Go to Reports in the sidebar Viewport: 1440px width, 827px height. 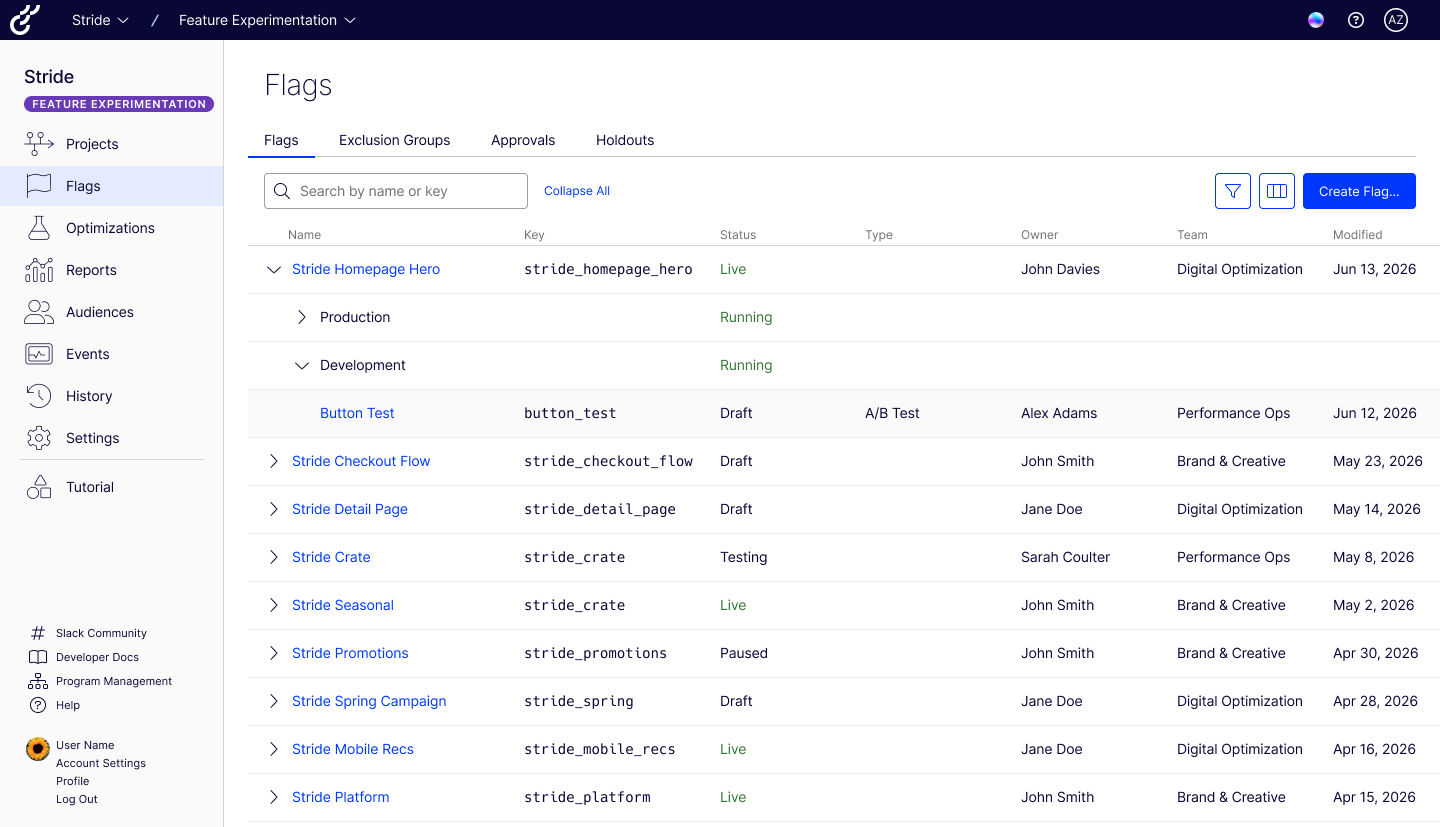coord(91,270)
